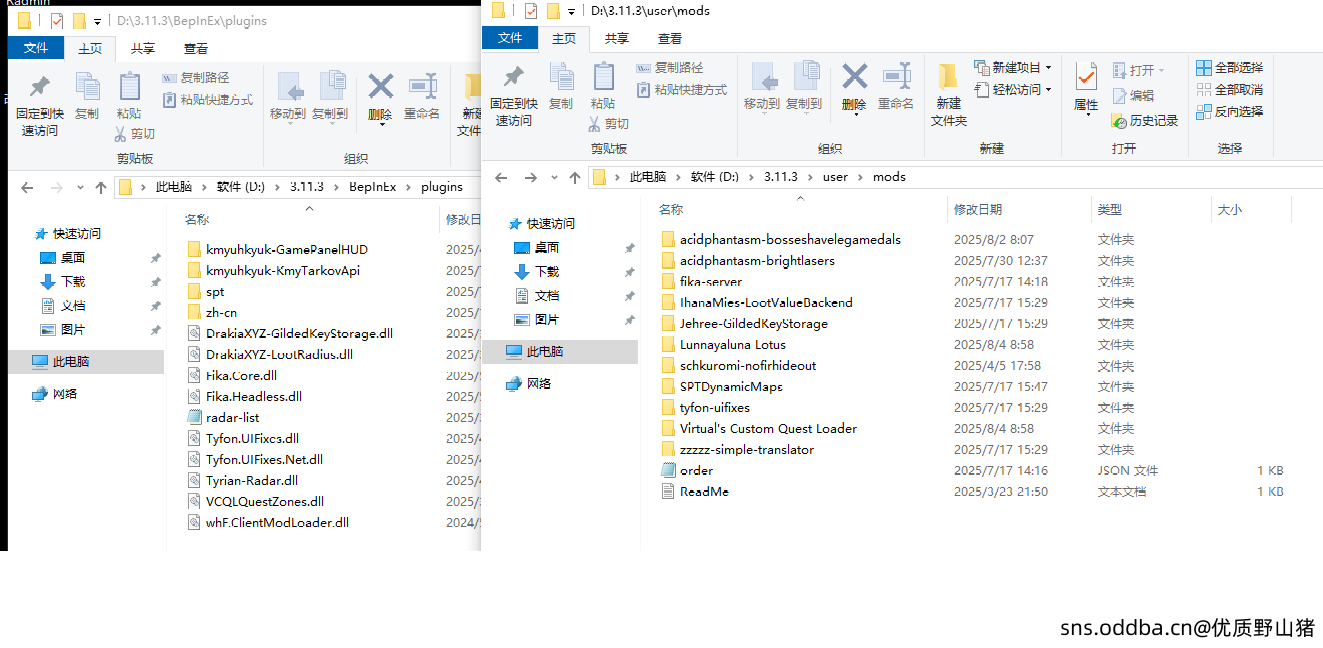The image size is (1323, 648).
Task: Click 新建文件夹 in the mods window ribbon
Action: pos(948,95)
